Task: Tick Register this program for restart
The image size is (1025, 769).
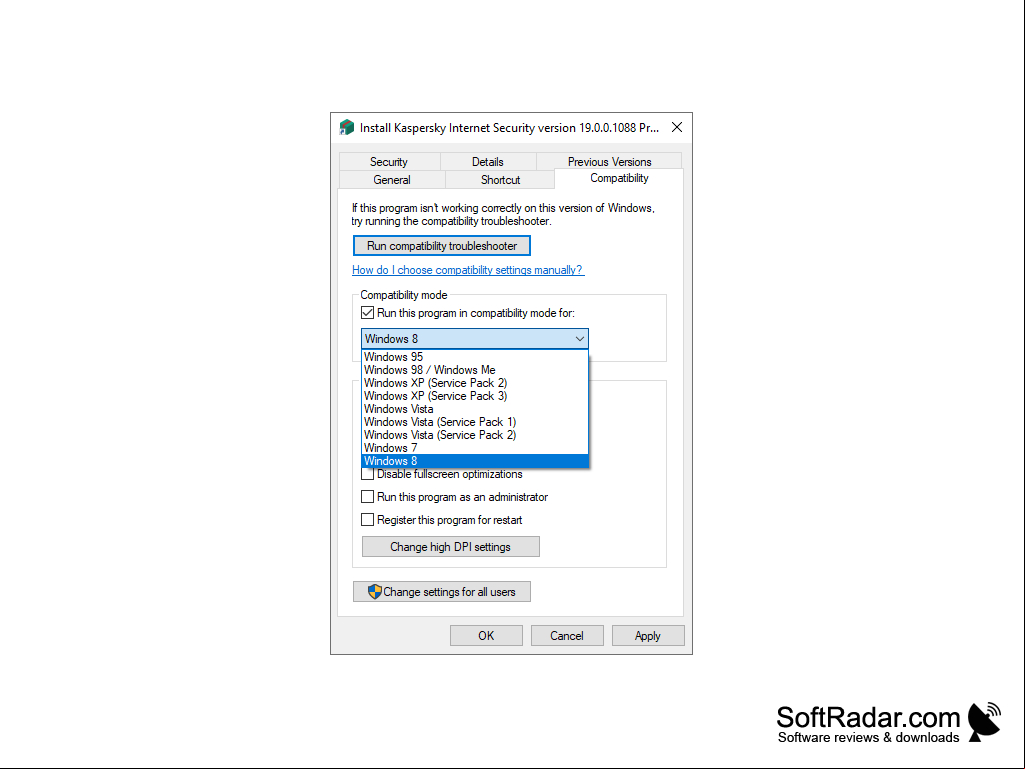Action: [367, 520]
